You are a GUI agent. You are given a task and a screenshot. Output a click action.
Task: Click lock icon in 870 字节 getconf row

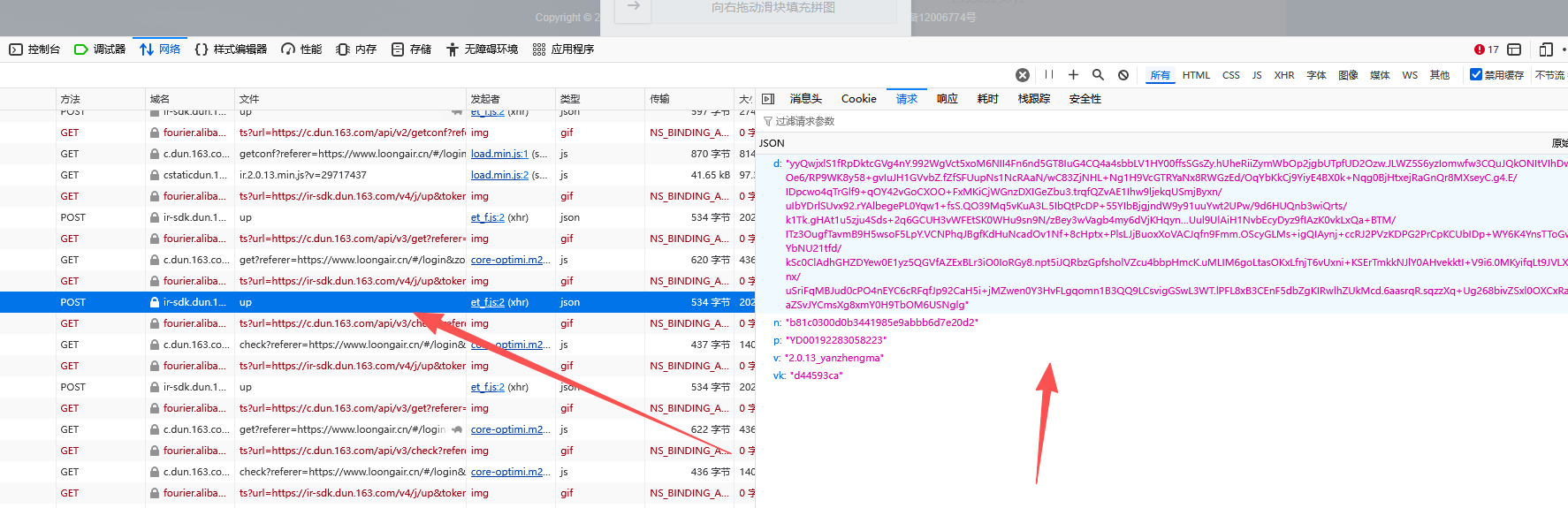(155, 154)
